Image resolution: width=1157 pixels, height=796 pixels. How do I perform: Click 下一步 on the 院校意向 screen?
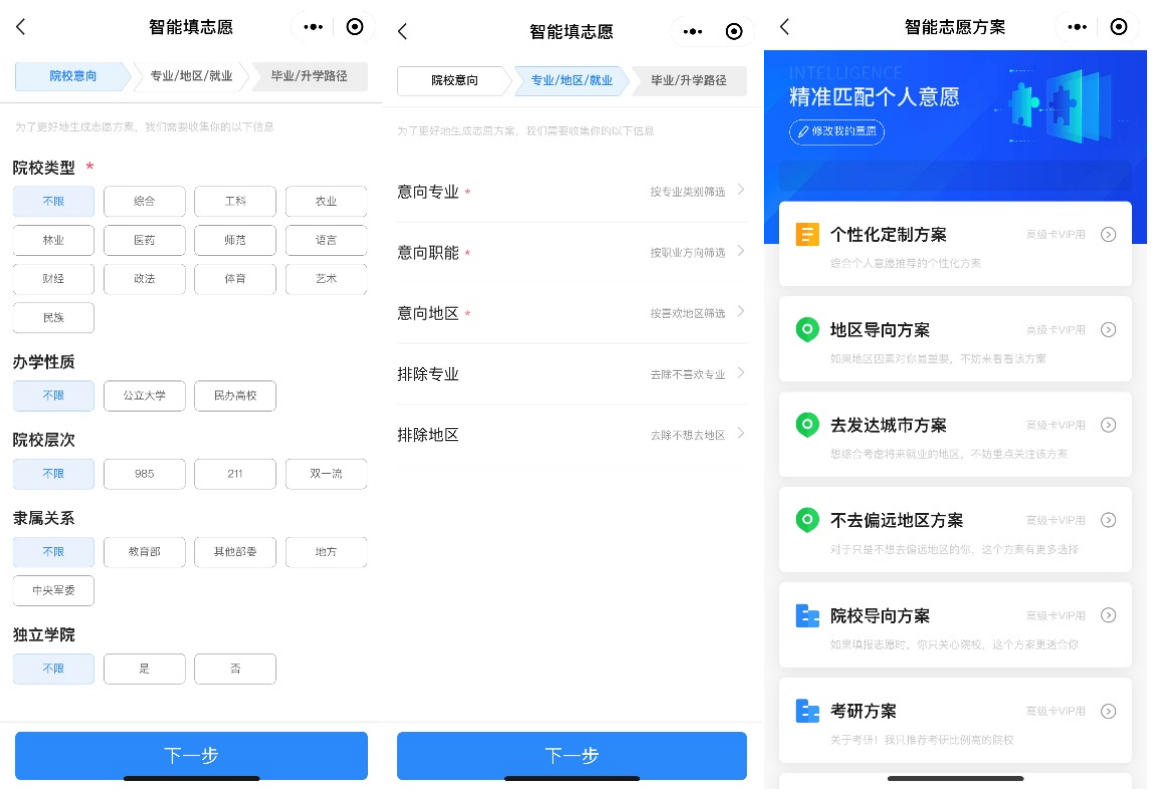click(191, 755)
